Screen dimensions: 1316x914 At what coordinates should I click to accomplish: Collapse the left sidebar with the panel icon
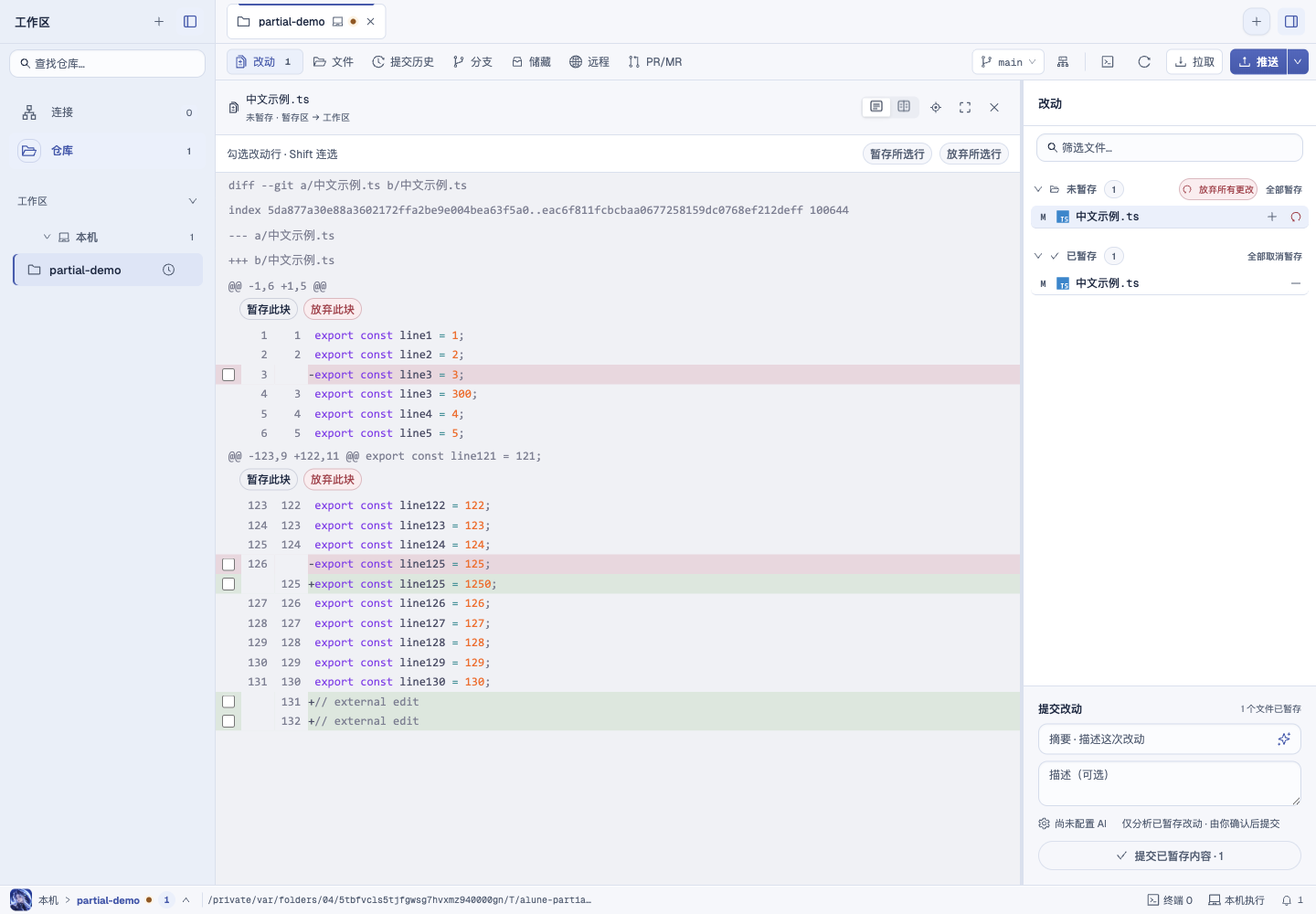[x=190, y=22]
